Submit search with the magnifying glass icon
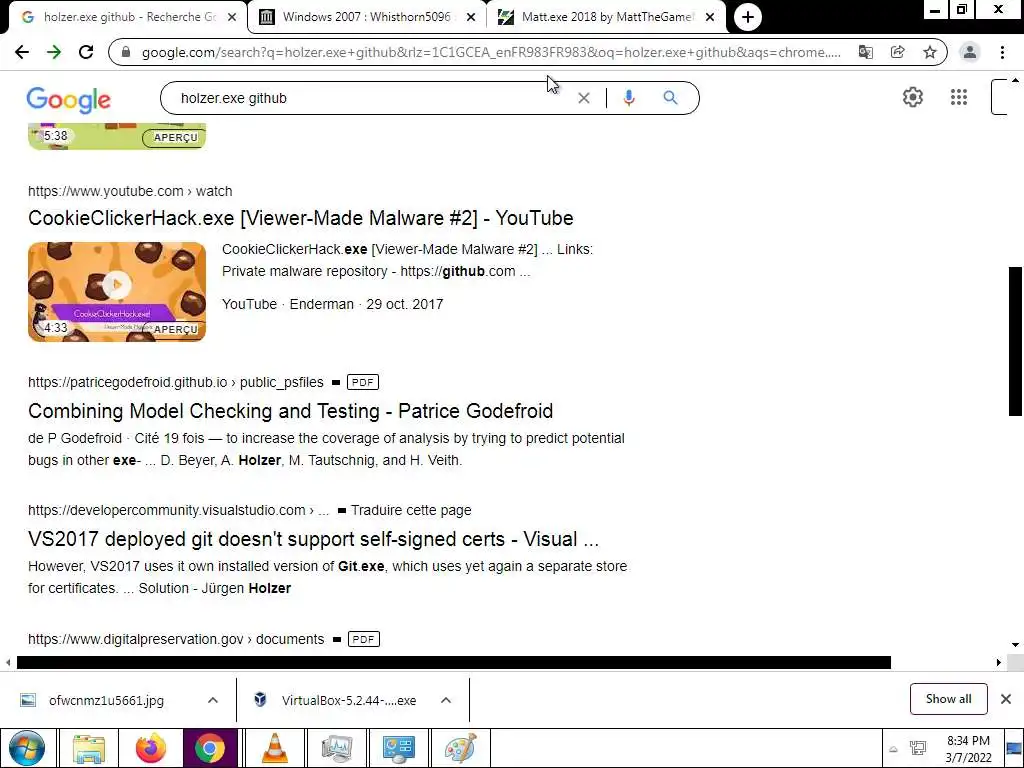This screenshot has width=1024, height=768. click(x=670, y=98)
